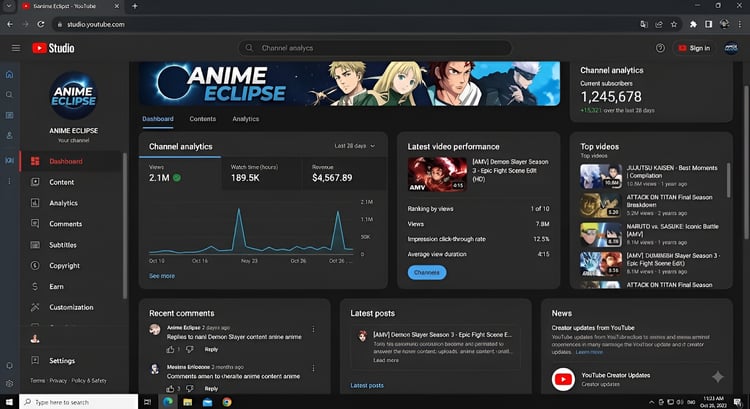This screenshot has width=750, height=409.
Task: Switch to the Analytics tab under the banner
Action: pos(245,119)
